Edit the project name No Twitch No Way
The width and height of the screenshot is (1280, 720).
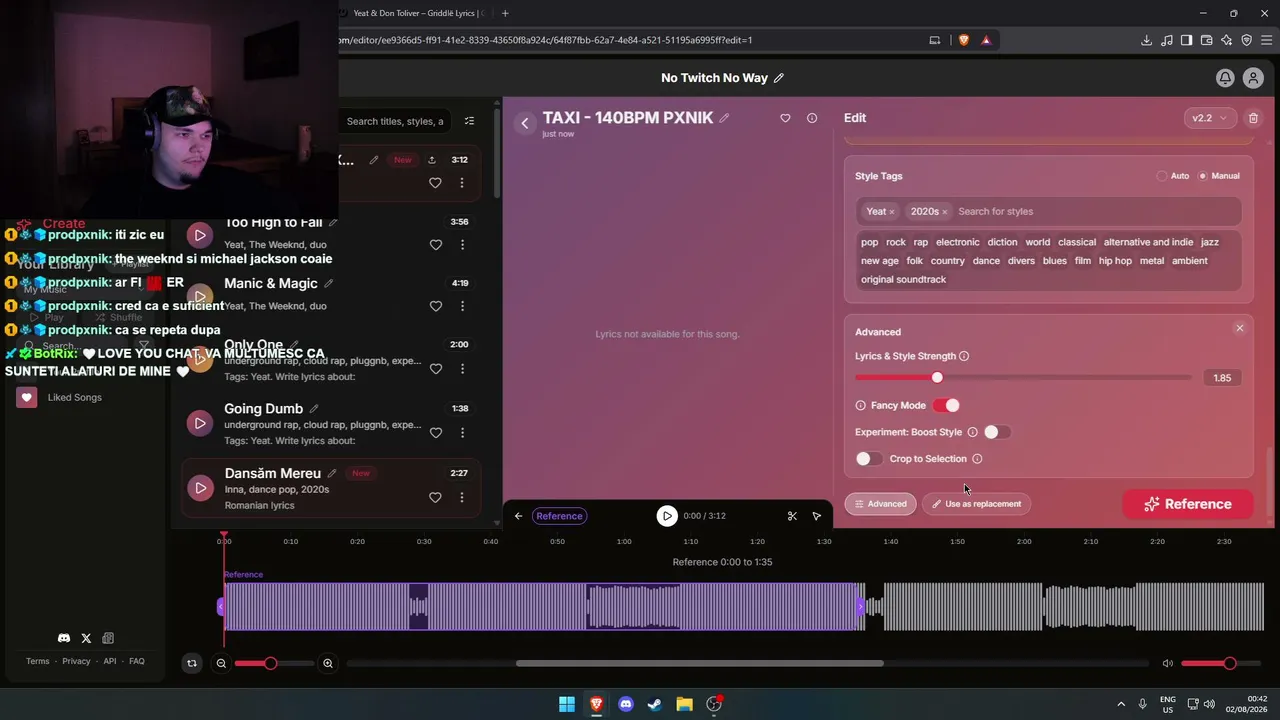779,78
